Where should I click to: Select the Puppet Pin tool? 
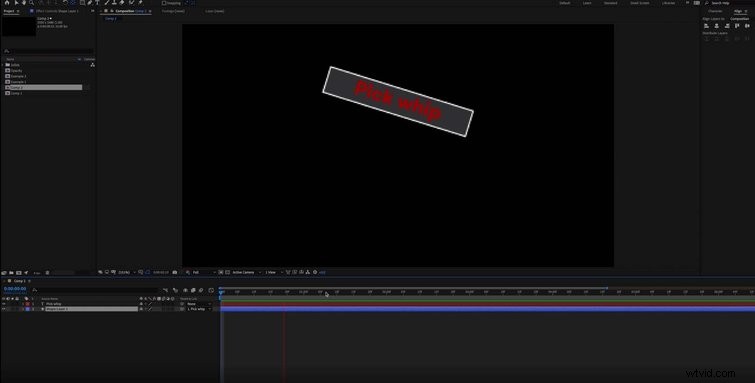[140, 3]
